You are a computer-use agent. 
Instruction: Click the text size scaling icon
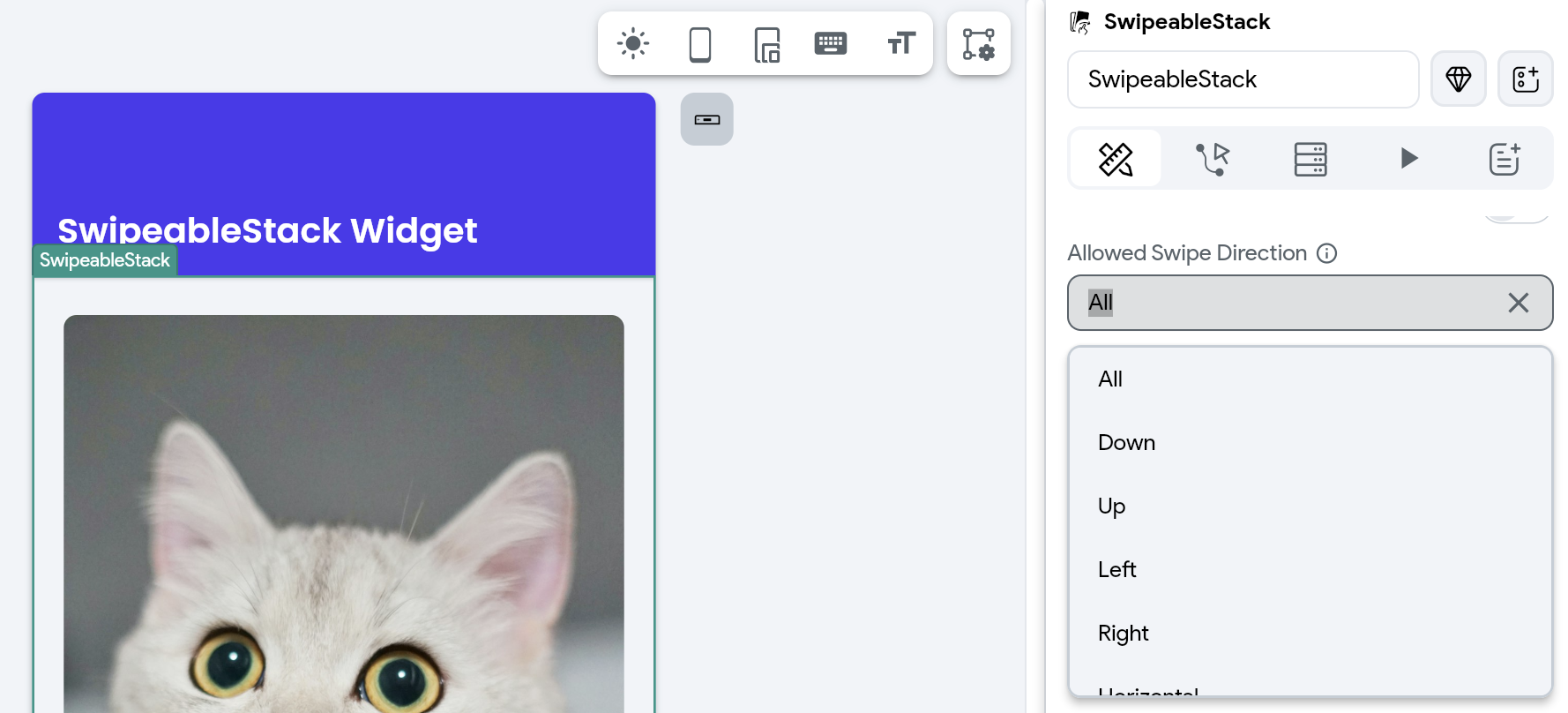coord(900,43)
